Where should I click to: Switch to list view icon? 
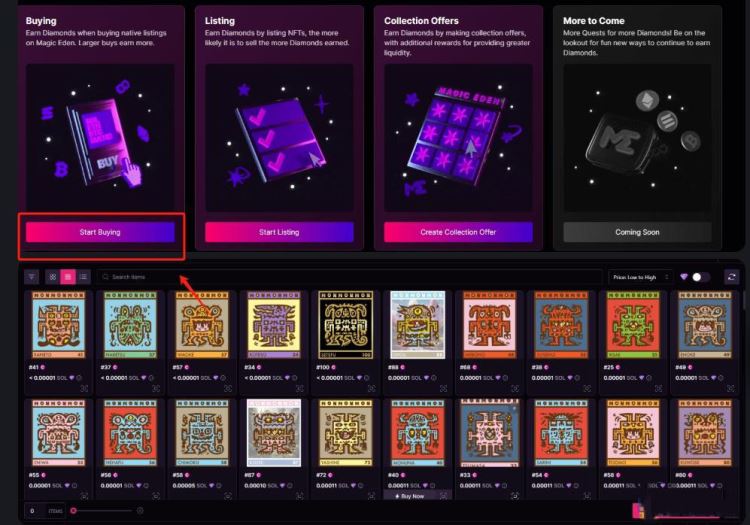(x=83, y=277)
